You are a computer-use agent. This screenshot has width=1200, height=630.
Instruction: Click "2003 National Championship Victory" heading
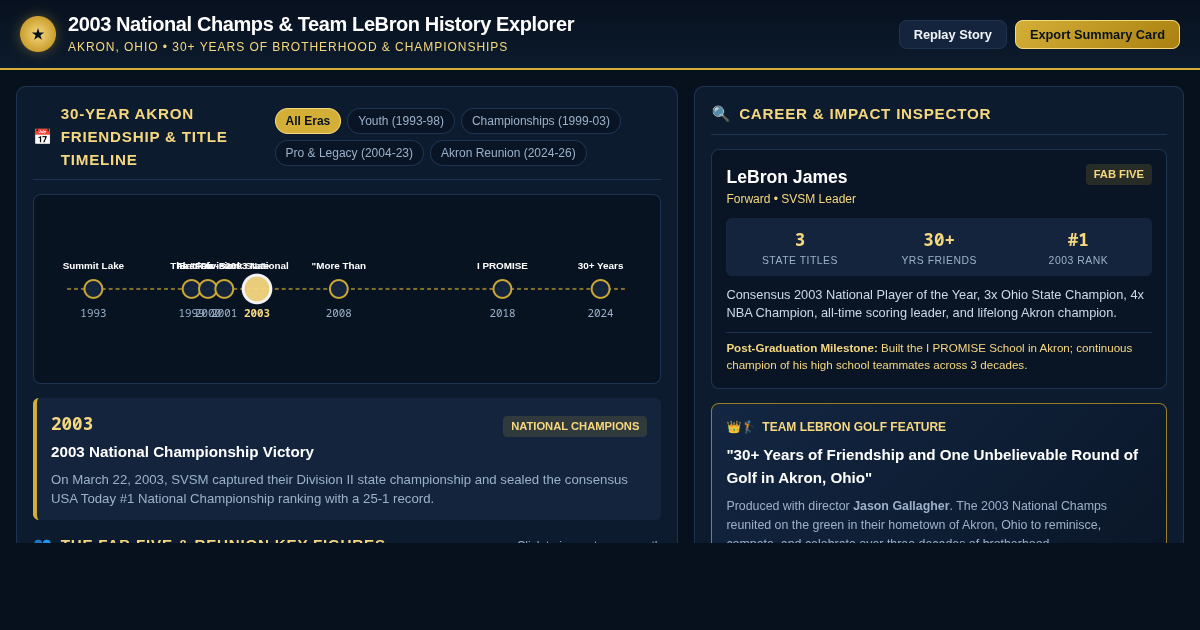coord(182,452)
